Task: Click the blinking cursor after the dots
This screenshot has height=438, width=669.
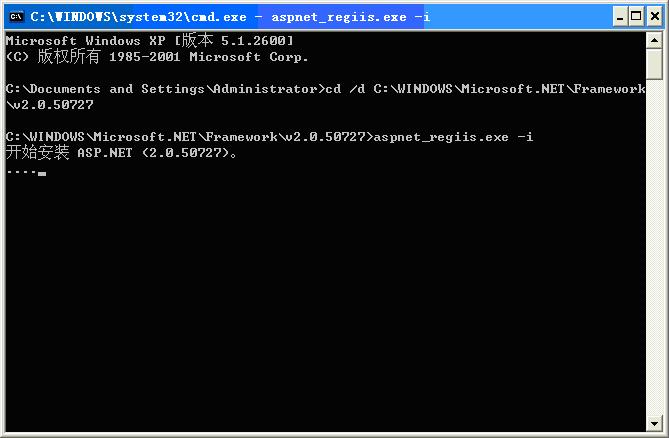Action: [42, 174]
